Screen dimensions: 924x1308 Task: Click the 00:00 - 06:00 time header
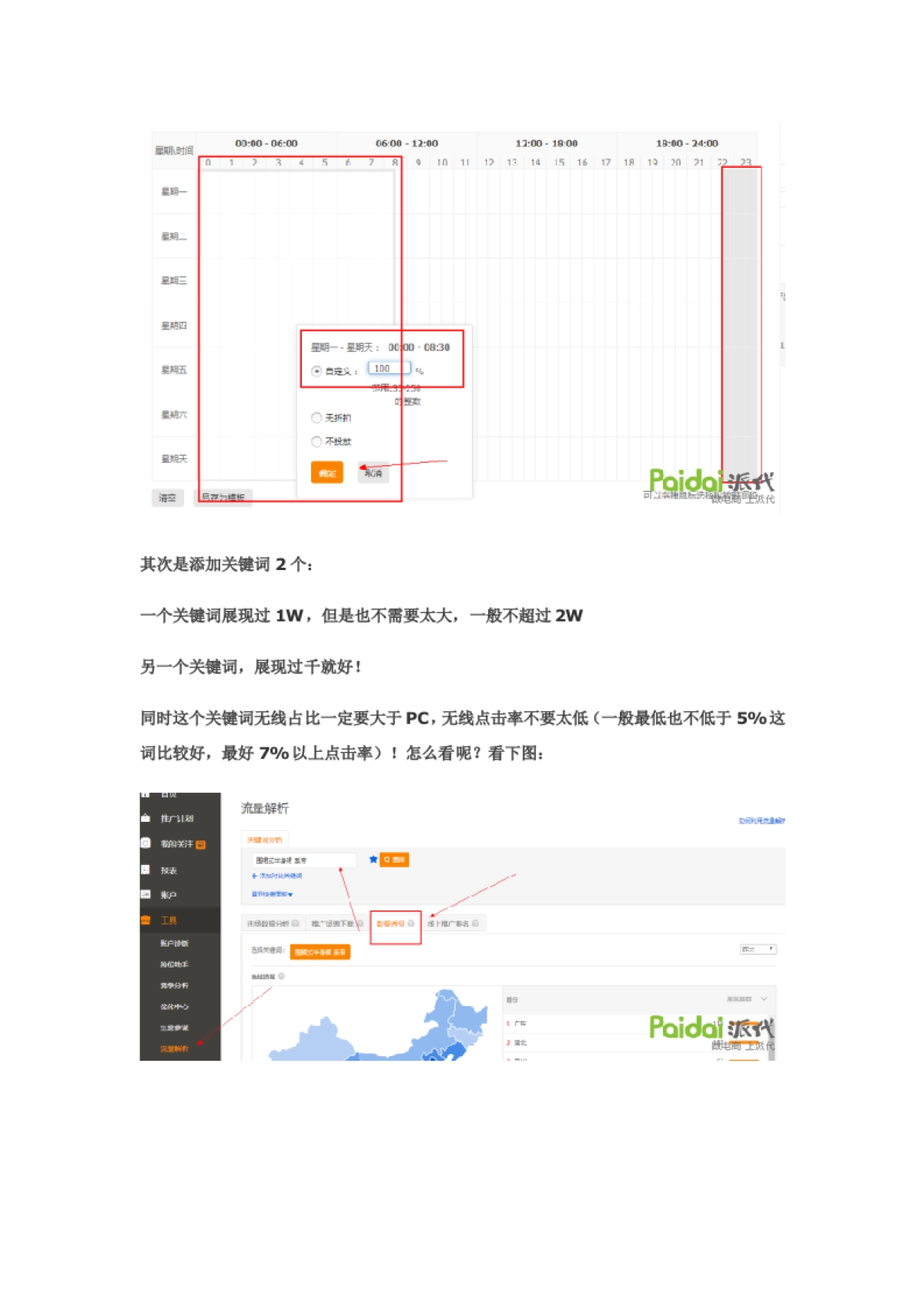pos(266,143)
